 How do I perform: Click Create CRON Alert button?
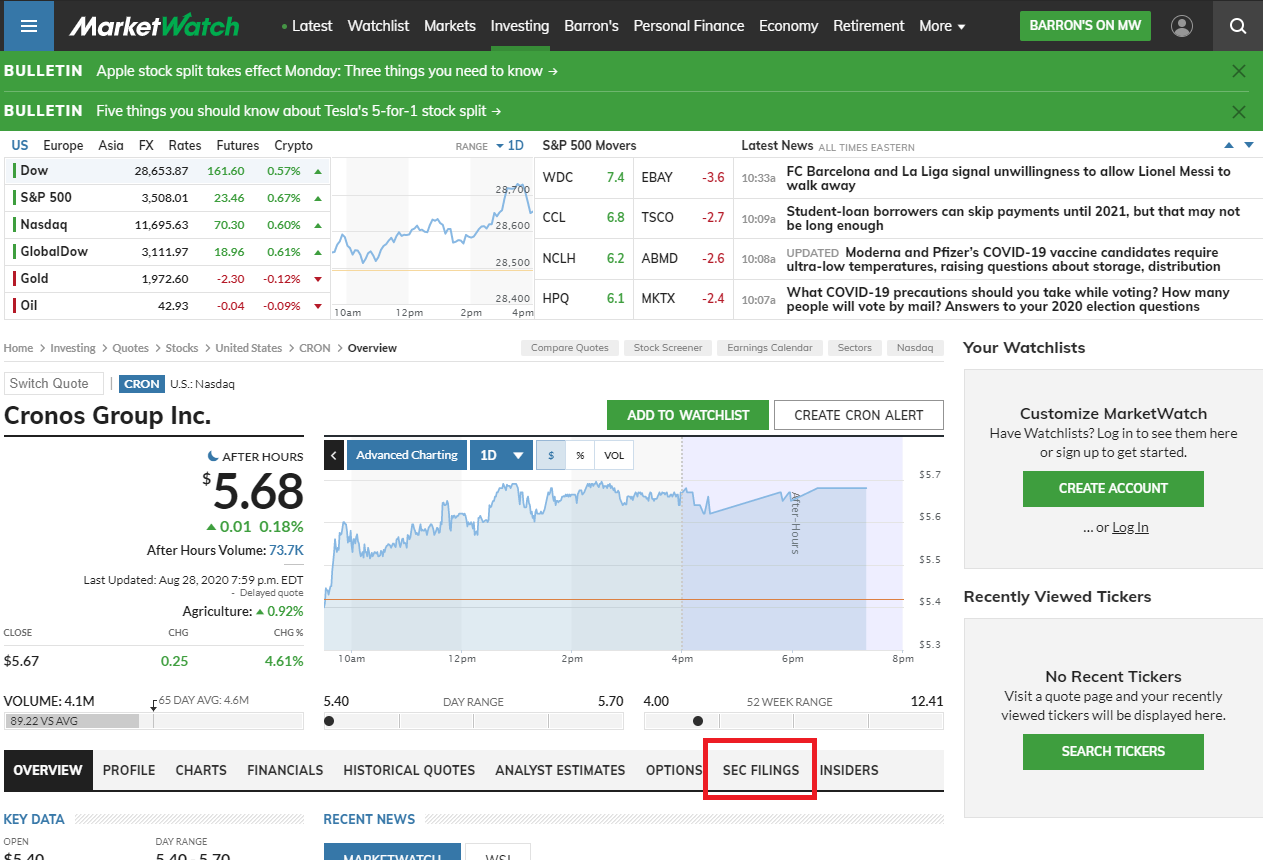pos(859,415)
